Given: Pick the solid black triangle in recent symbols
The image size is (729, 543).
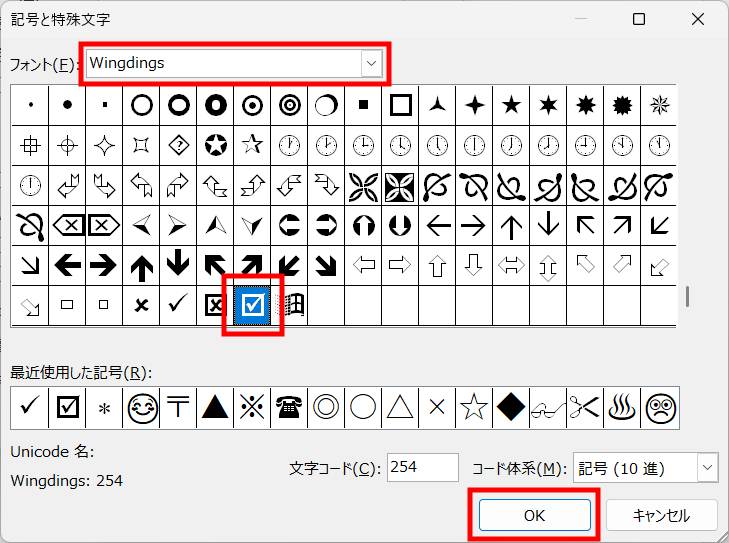Looking at the screenshot, I should coord(215,408).
